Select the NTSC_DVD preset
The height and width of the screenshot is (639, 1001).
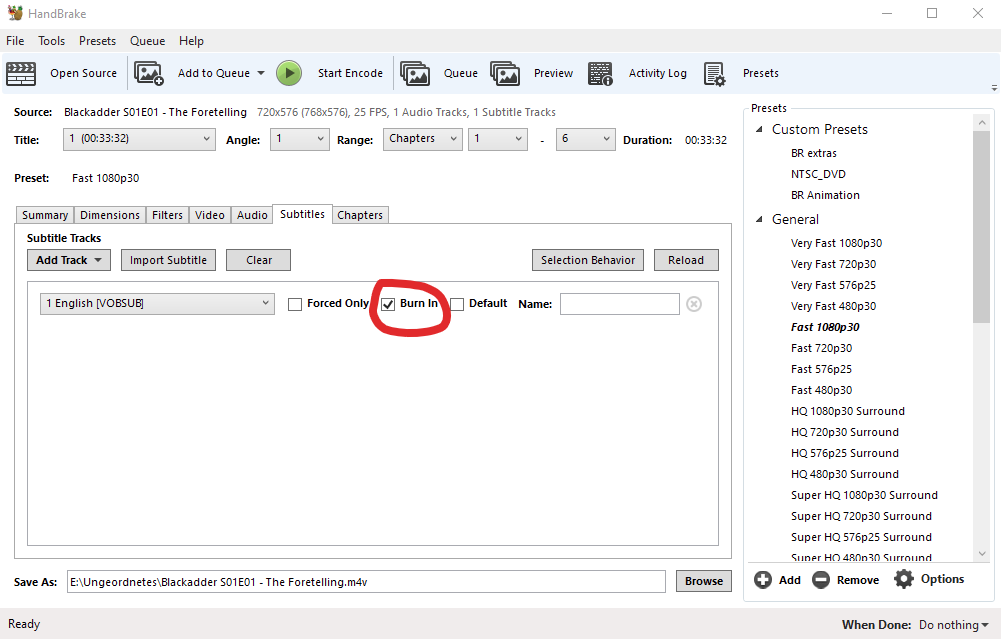[818, 174]
